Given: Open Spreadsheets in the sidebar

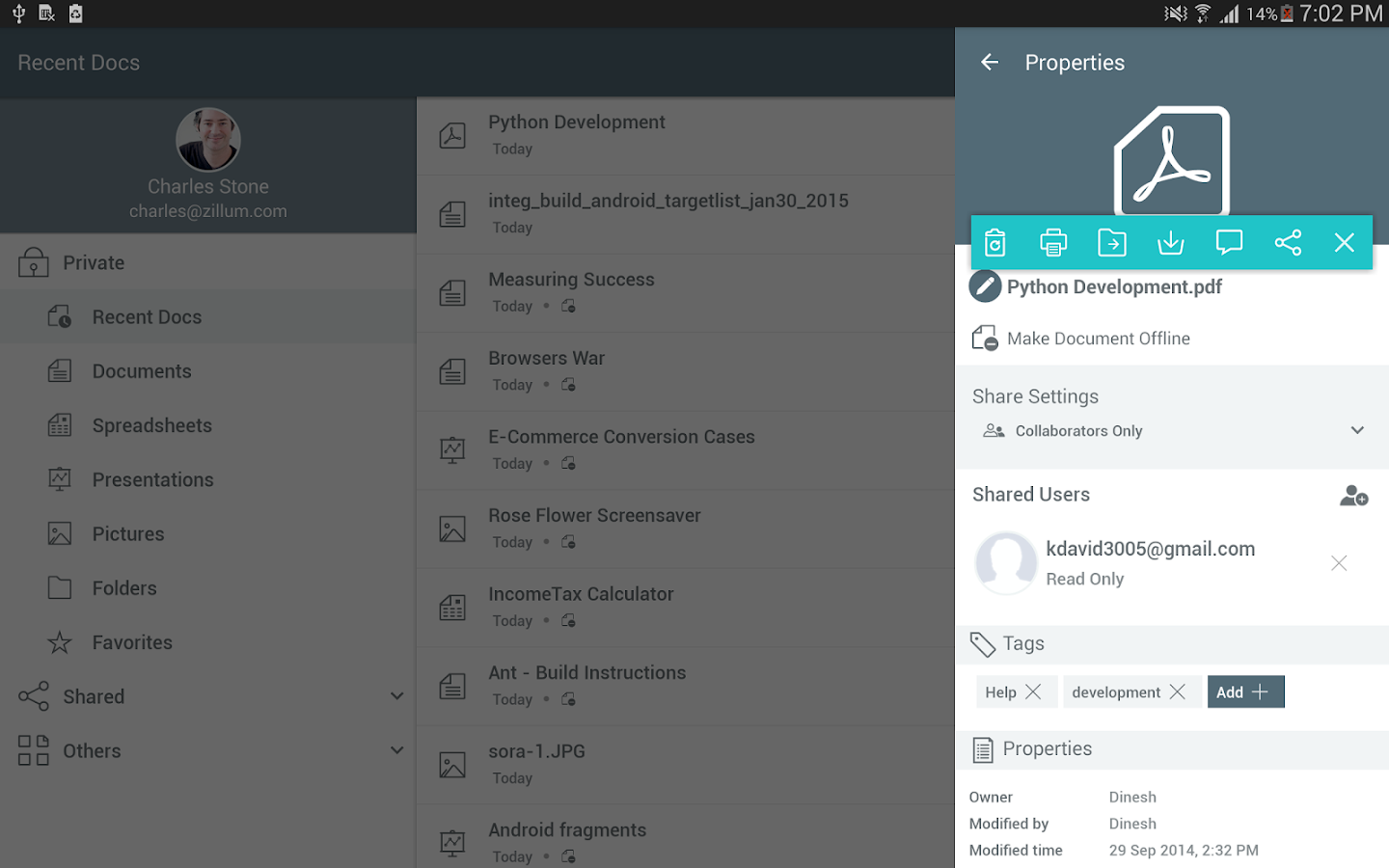Looking at the screenshot, I should [151, 425].
